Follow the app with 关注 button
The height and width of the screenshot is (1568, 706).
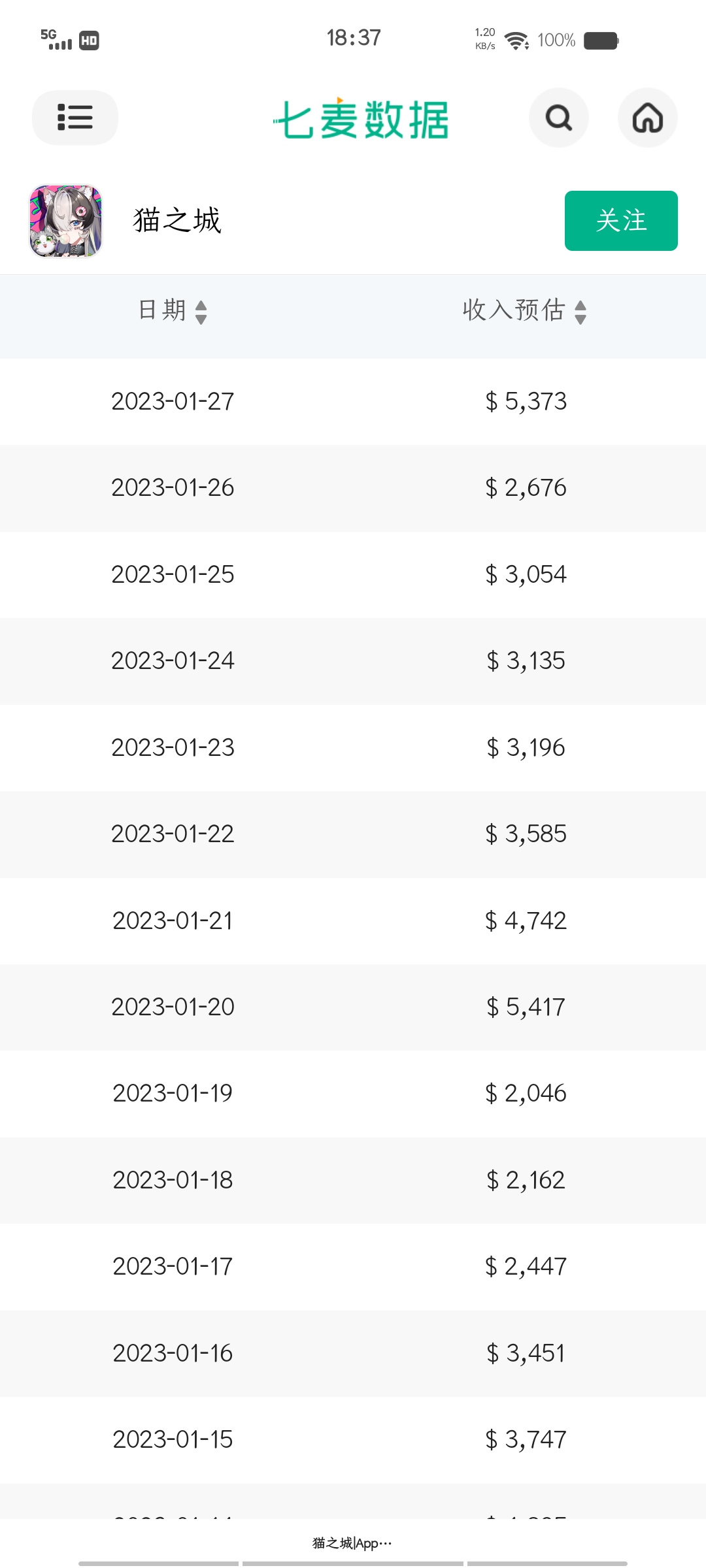point(621,221)
